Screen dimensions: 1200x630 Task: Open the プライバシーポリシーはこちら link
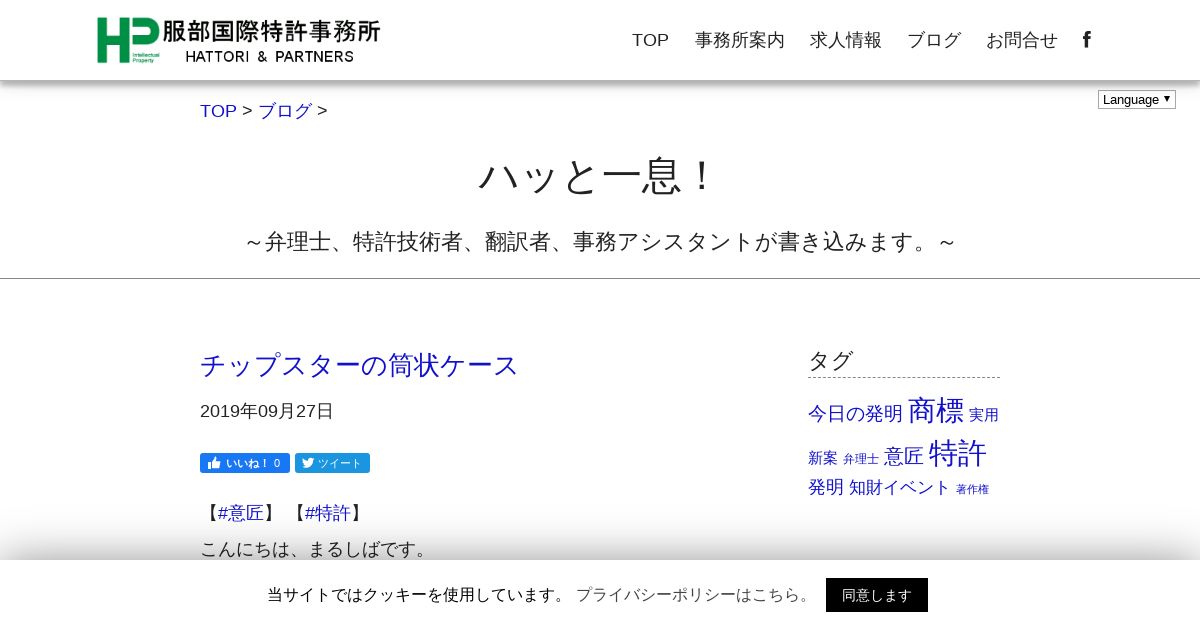tap(695, 595)
